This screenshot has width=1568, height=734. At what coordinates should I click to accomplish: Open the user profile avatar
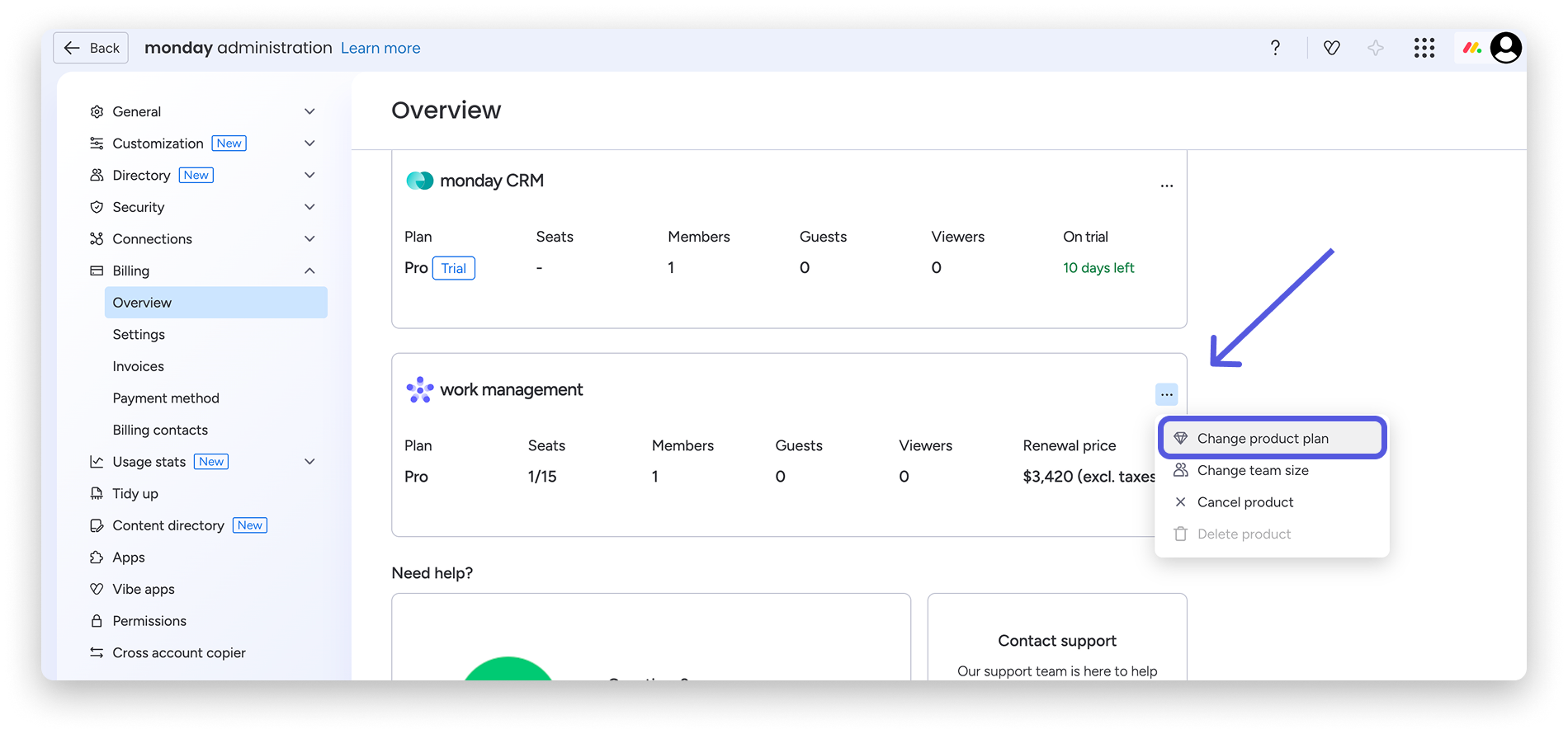pos(1506,48)
